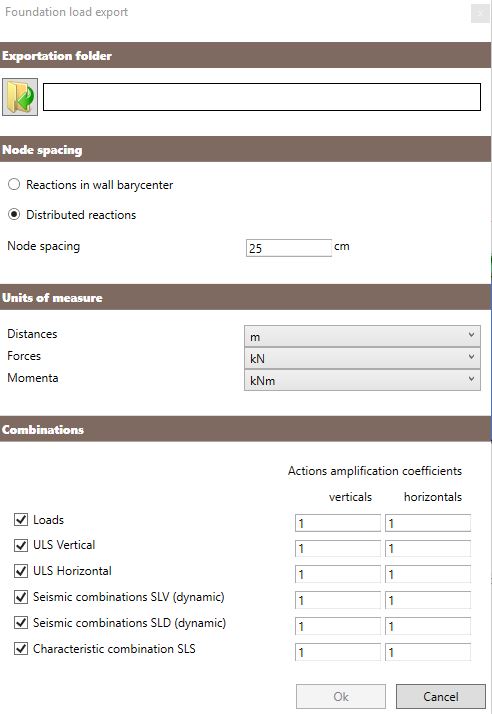
Task: Uncheck Characteristic combination SLS
Action: click(x=21, y=649)
